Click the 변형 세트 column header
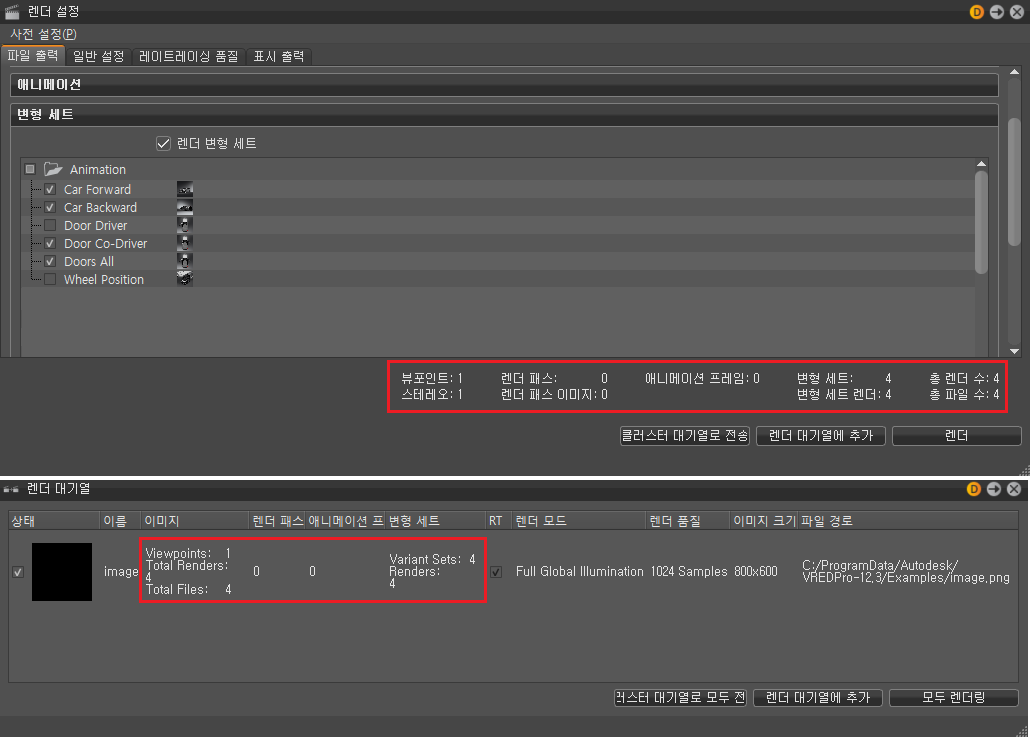This screenshot has width=1030, height=738. 436,521
